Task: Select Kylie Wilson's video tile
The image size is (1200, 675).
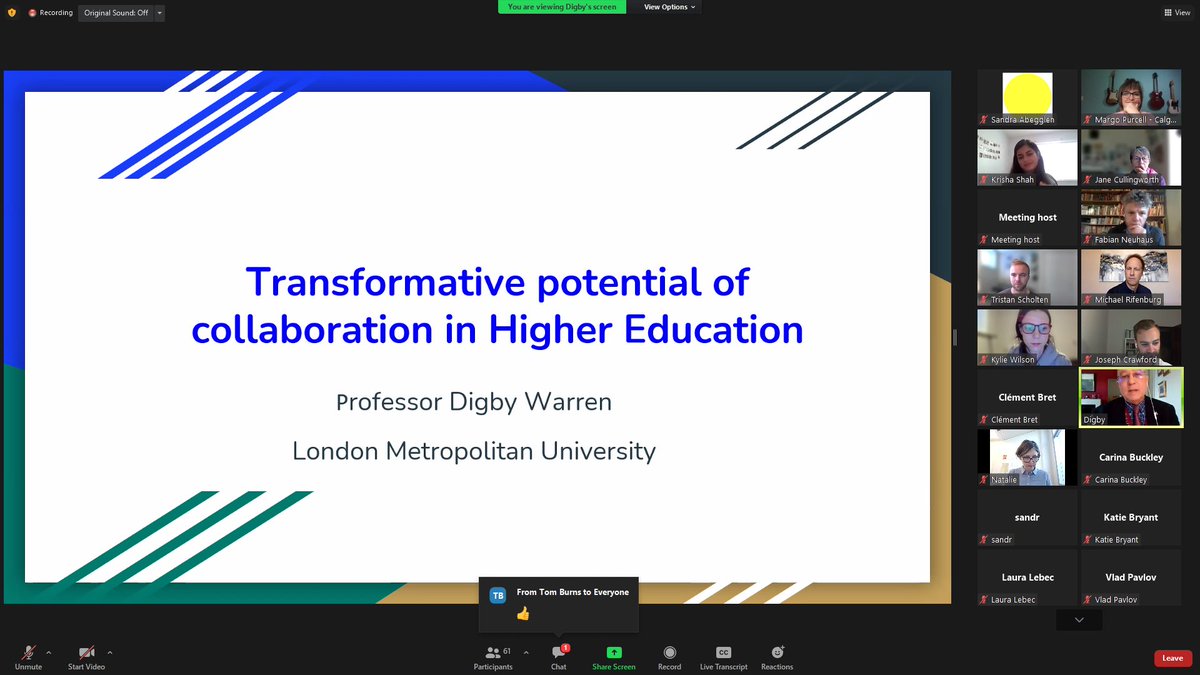Action: pos(1027,338)
